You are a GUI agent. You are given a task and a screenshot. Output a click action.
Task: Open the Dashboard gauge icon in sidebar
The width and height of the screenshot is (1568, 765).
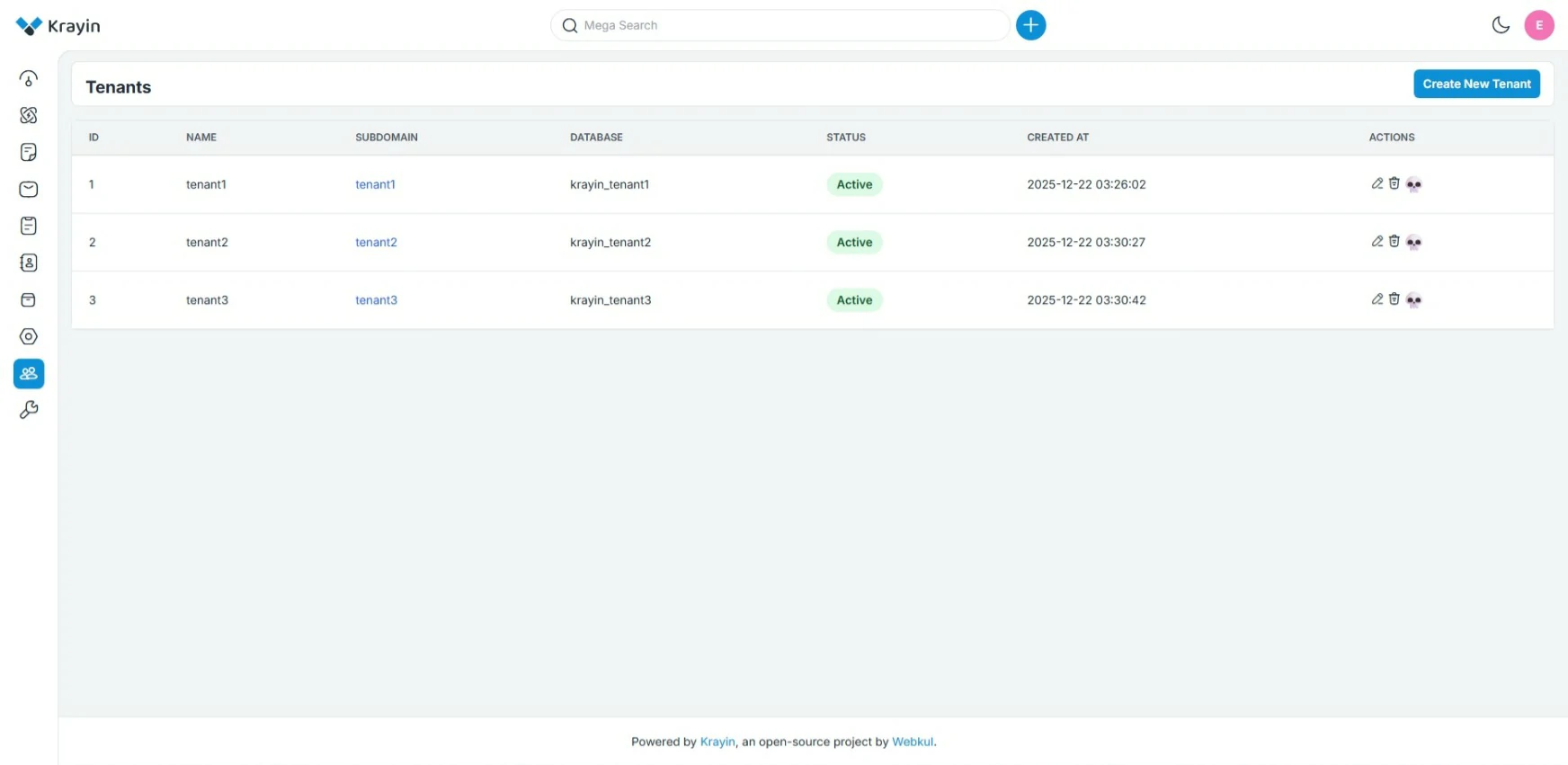[x=29, y=79]
